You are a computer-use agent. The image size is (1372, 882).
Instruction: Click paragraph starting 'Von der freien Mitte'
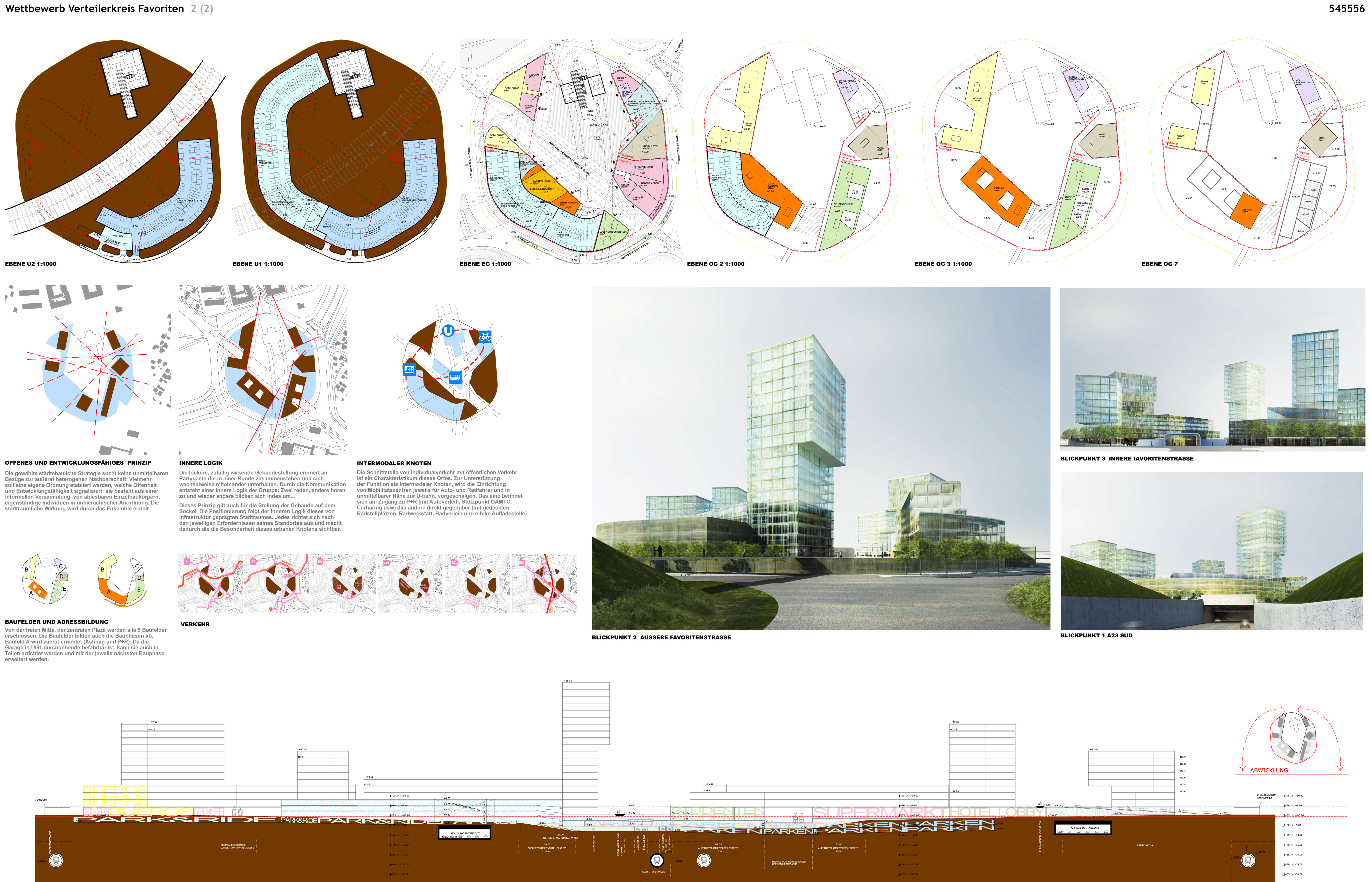point(86,645)
